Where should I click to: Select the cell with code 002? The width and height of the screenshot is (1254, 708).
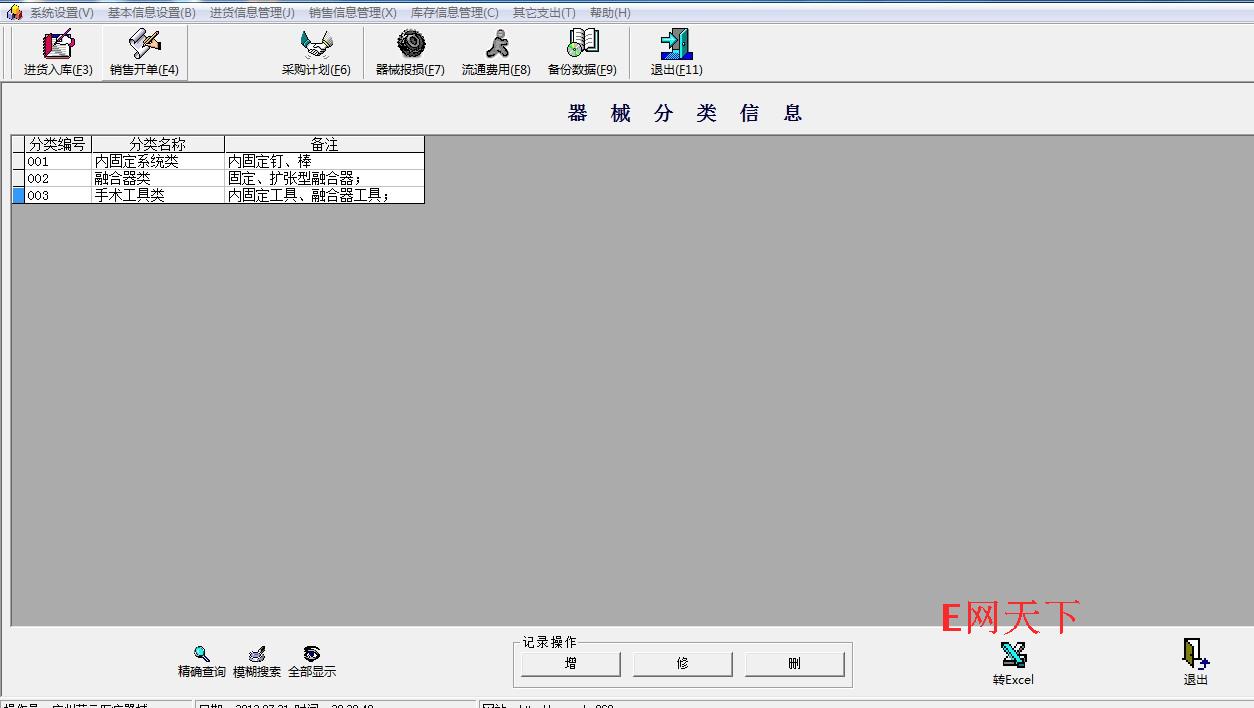pos(58,178)
